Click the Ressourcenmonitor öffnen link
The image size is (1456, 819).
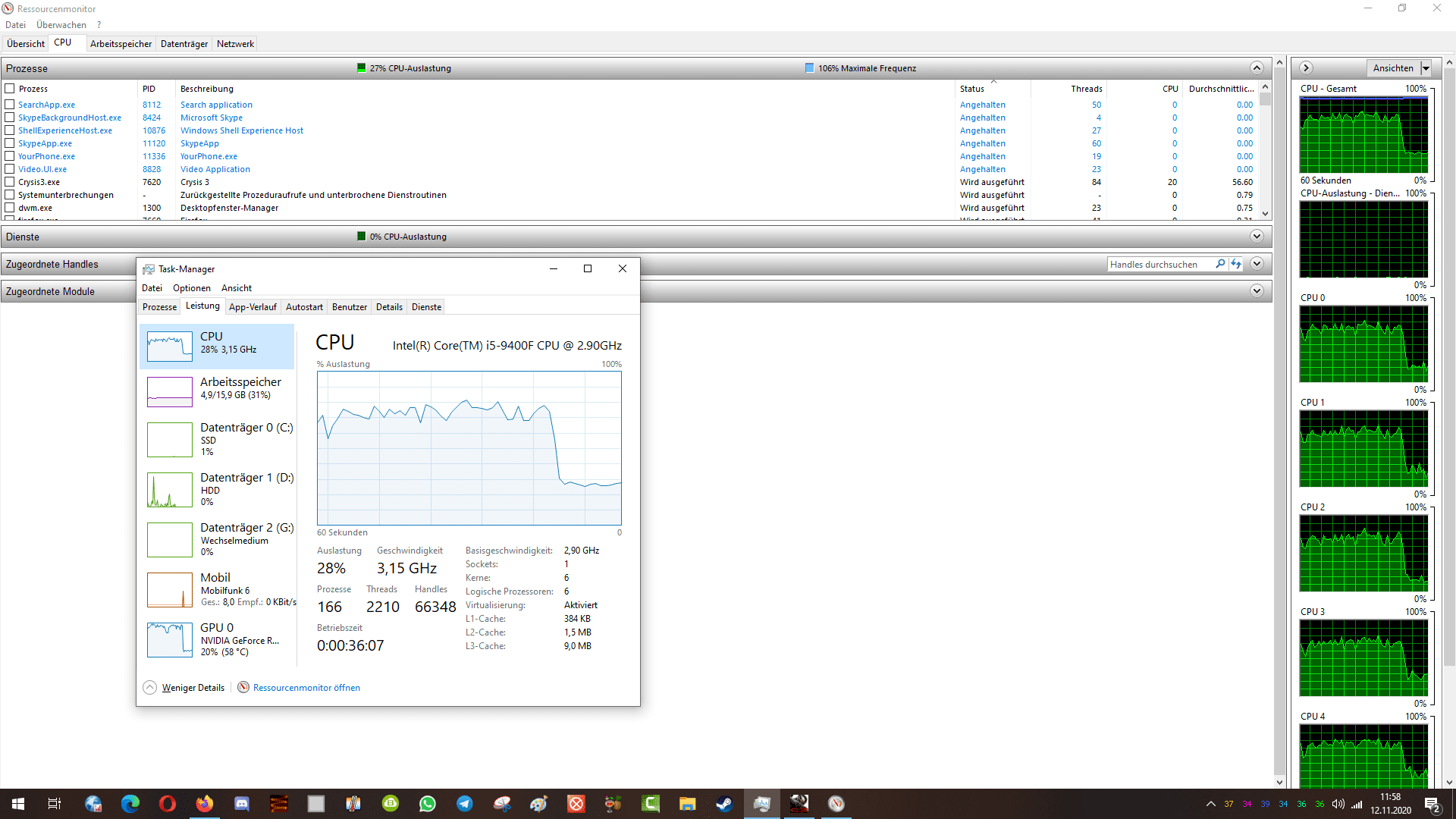[306, 688]
